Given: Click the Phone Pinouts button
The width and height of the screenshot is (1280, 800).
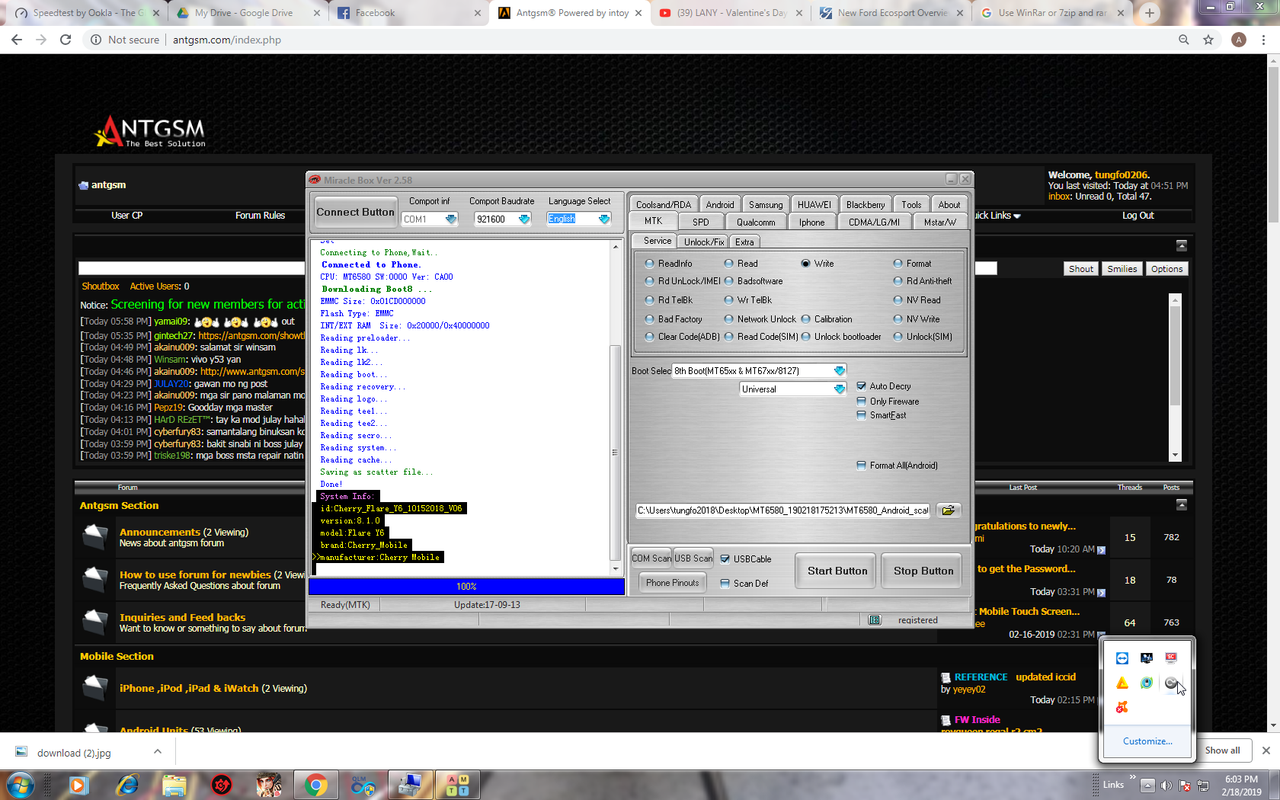Looking at the screenshot, I should point(672,583).
